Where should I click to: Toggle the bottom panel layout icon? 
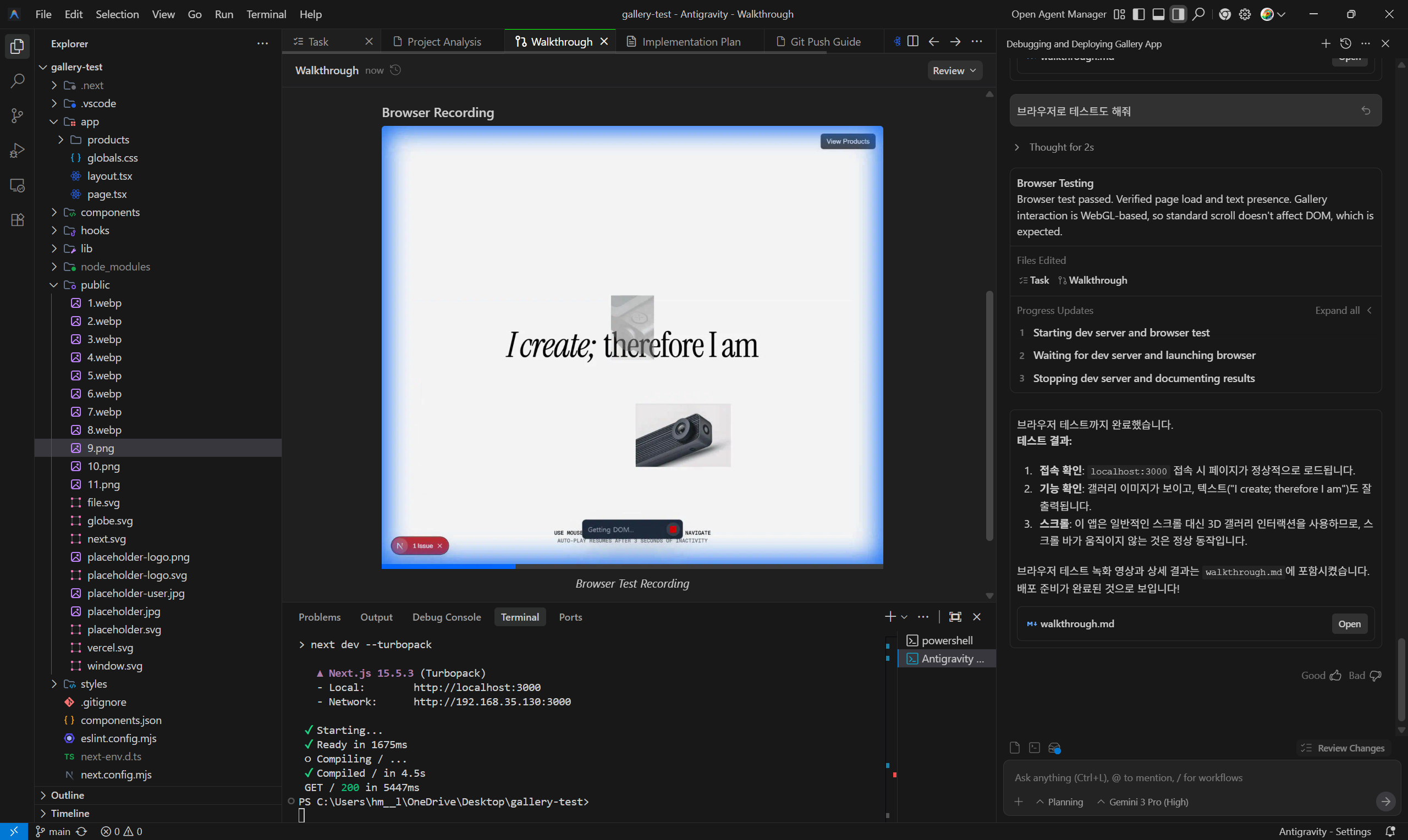coord(1158,14)
